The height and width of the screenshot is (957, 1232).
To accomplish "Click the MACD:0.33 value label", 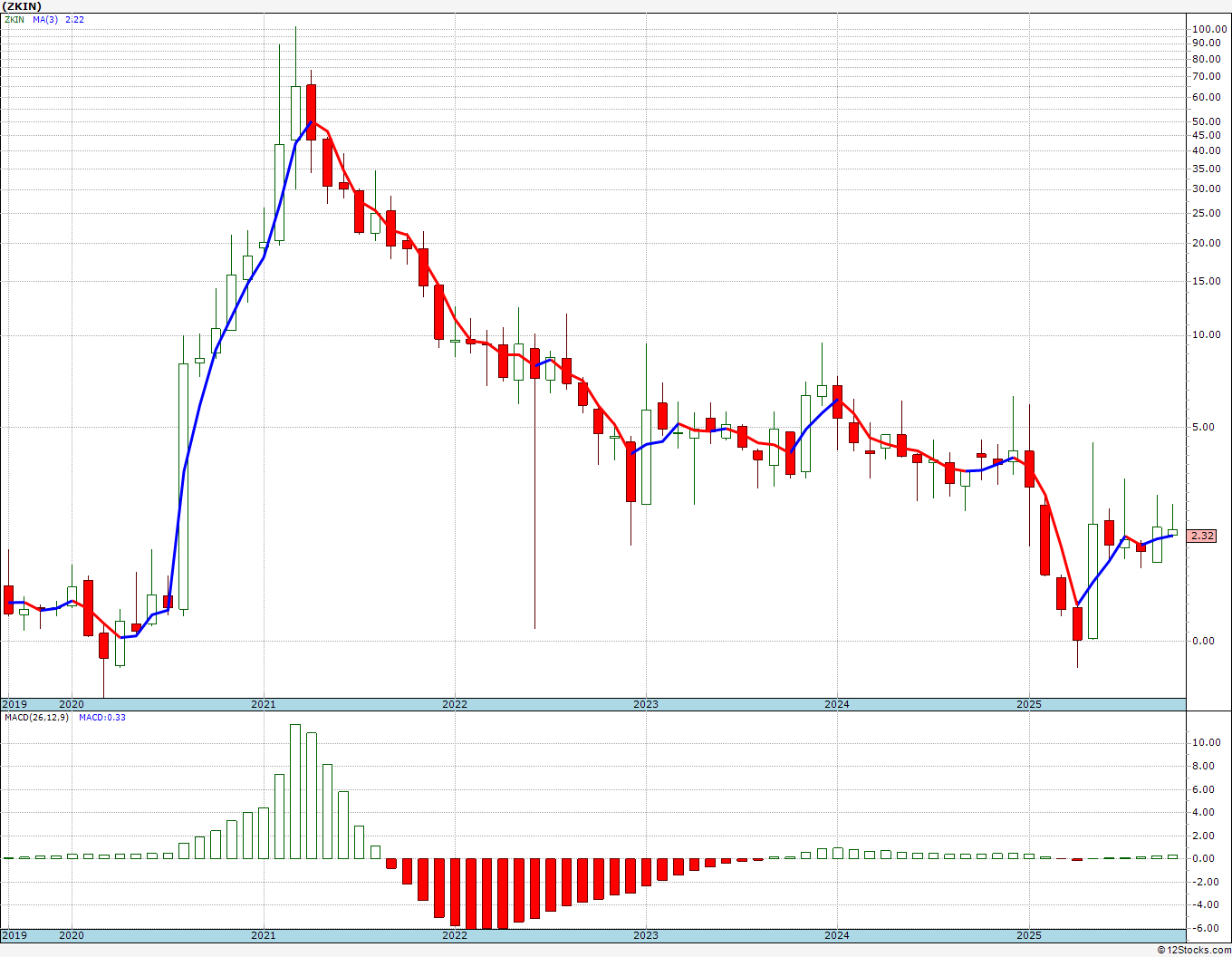I will [x=101, y=718].
